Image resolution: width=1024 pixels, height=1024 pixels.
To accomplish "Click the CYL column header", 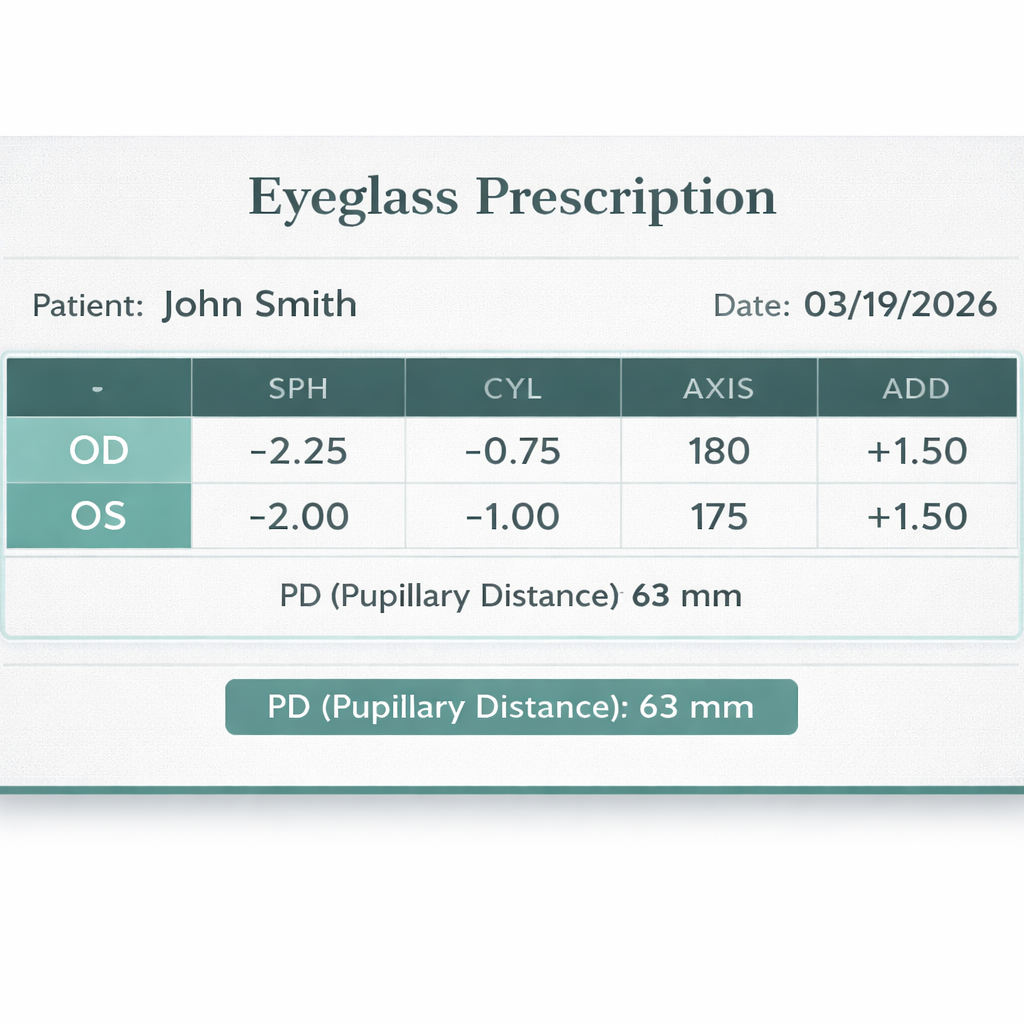I will tap(513, 389).
